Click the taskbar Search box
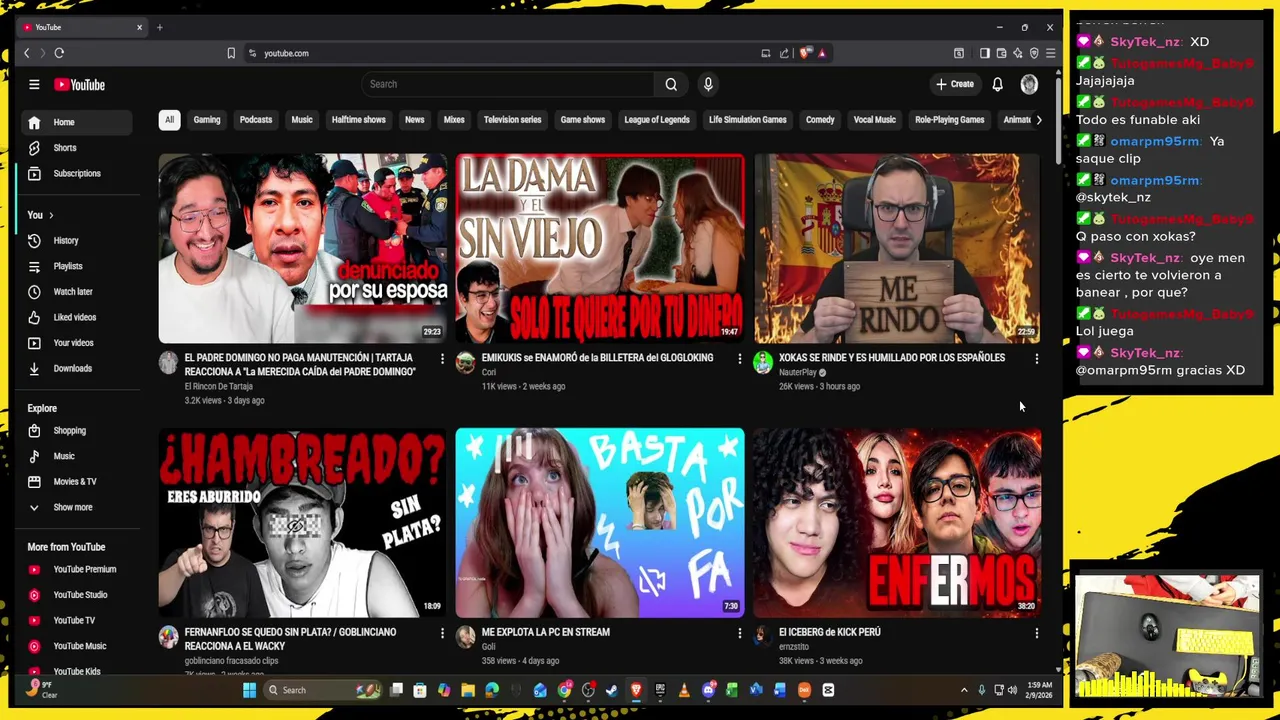1280x720 pixels. point(322,690)
